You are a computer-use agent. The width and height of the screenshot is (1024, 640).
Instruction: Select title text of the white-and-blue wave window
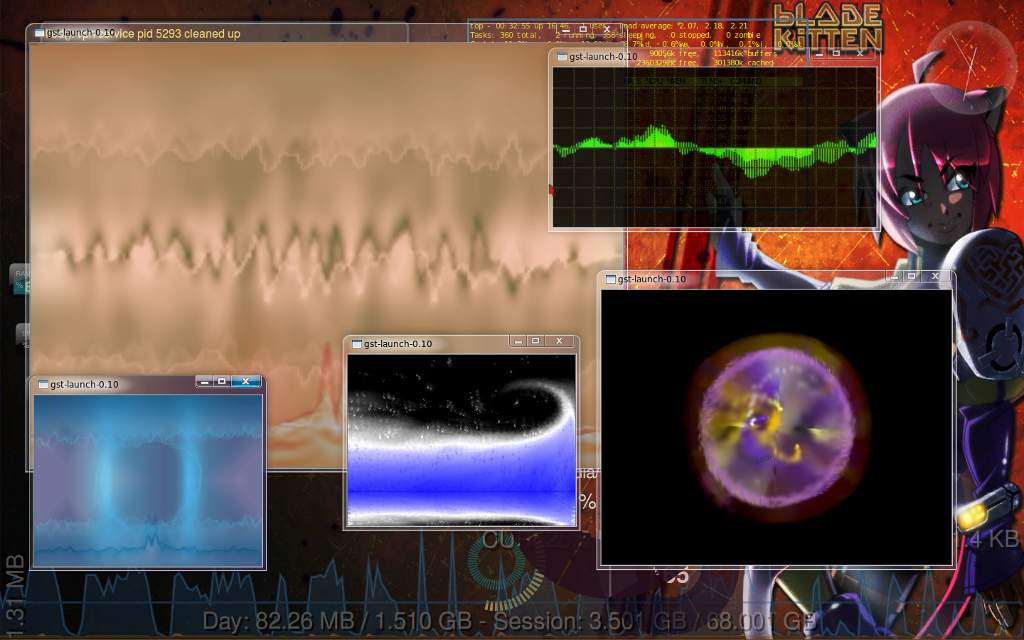[x=398, y=344]
